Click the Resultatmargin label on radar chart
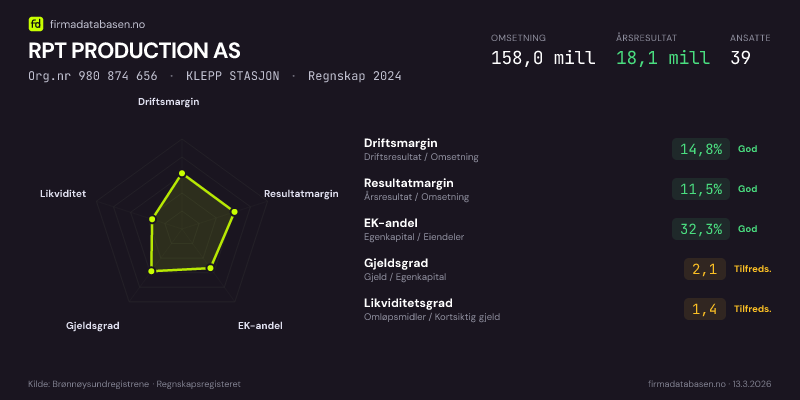This screenshot has width=800, height=400. pyautogui.click(x=301, y=193)
